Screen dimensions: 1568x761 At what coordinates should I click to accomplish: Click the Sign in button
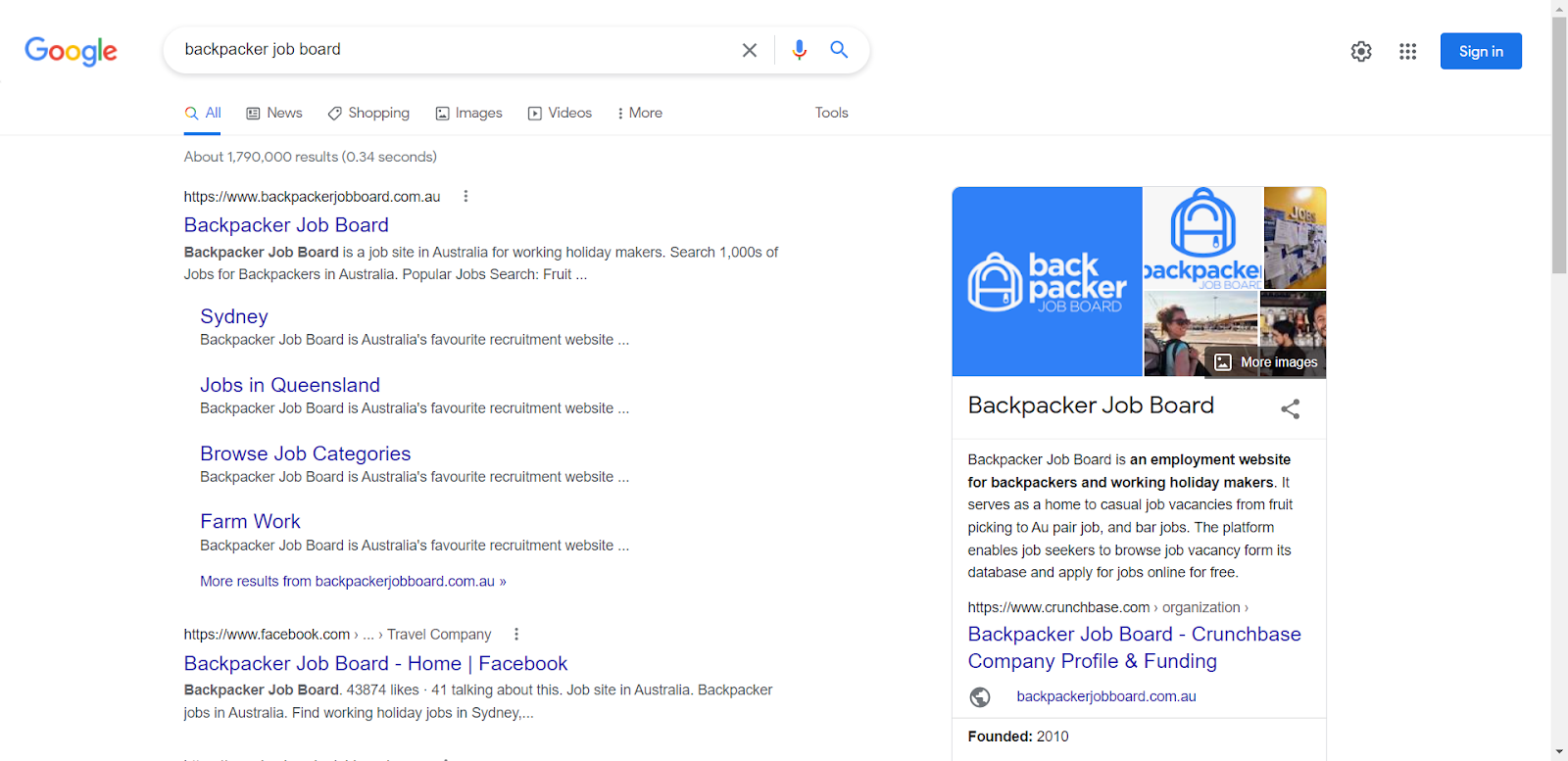pyautogui.click(x=1481, y=51)
